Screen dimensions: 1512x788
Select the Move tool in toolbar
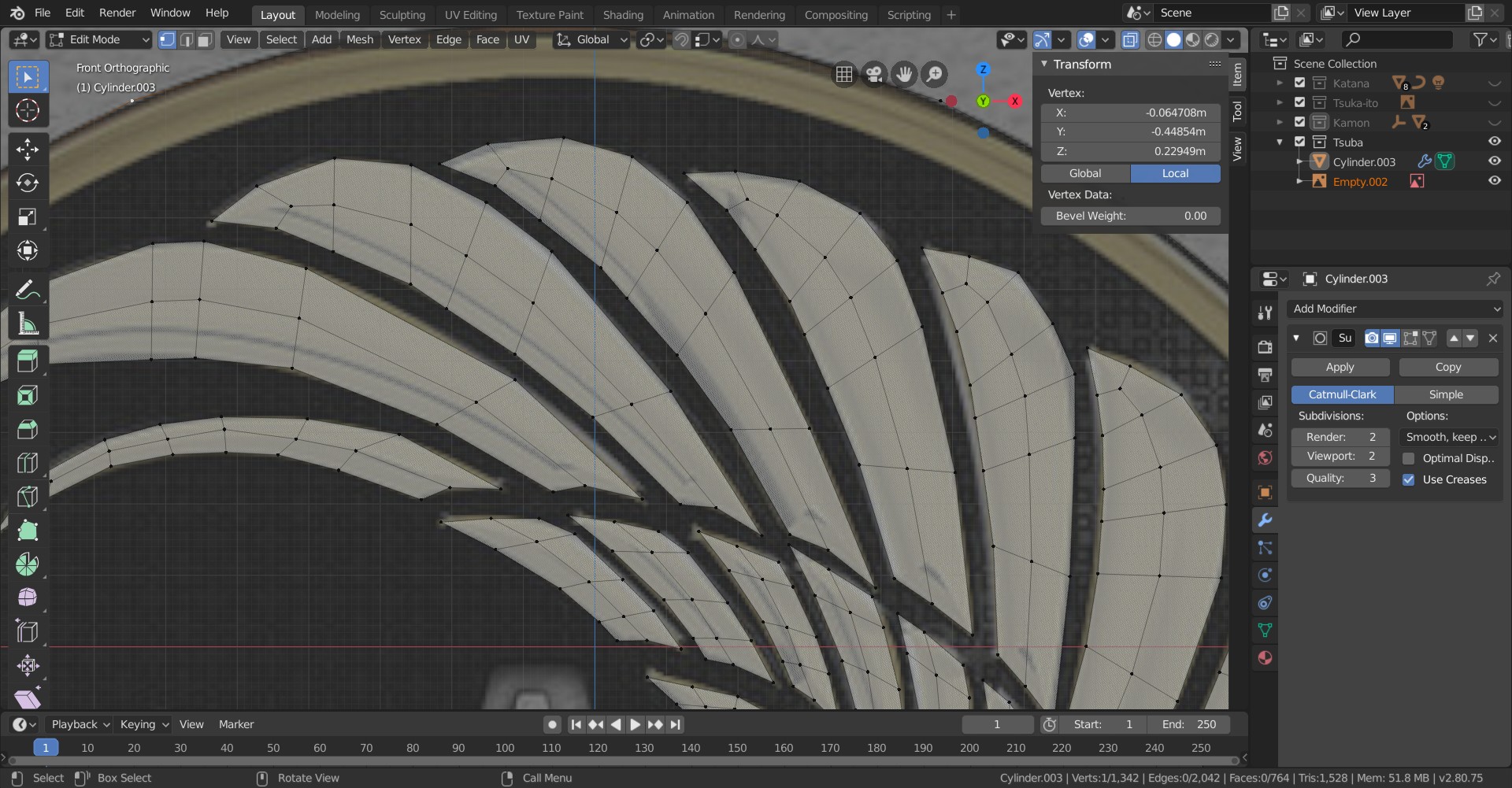coord(28,150)
